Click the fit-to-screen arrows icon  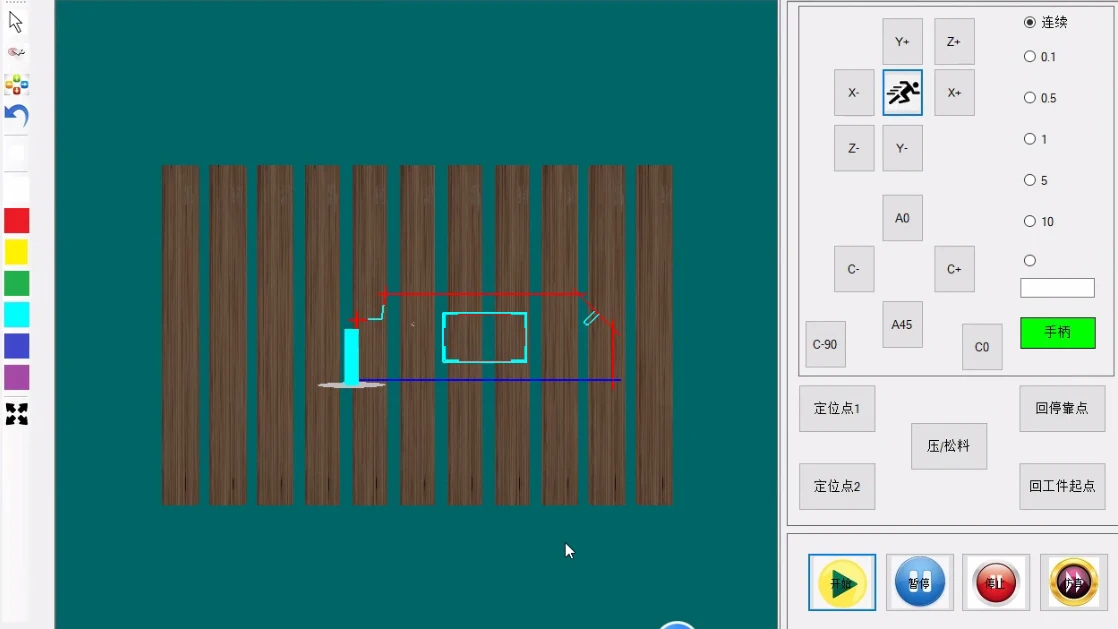coord(16,414)
